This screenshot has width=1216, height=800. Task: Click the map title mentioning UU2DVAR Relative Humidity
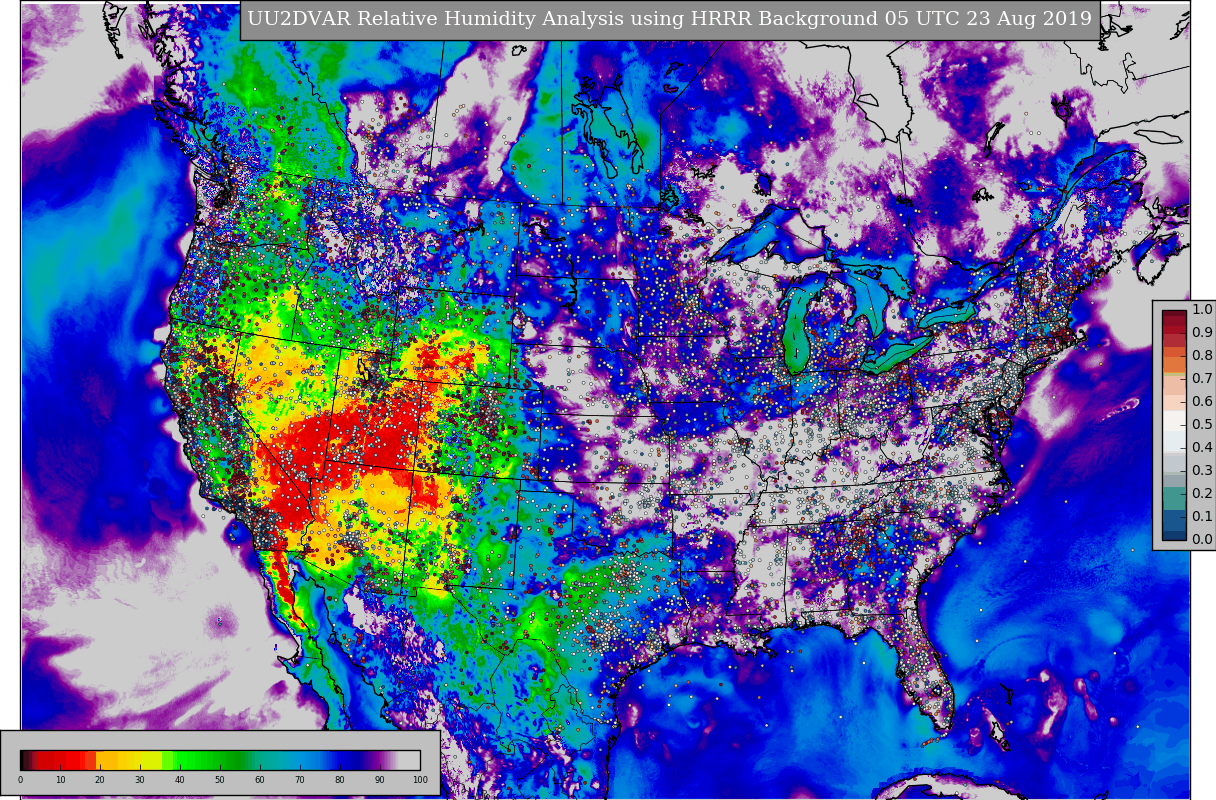tap(669, 20)
